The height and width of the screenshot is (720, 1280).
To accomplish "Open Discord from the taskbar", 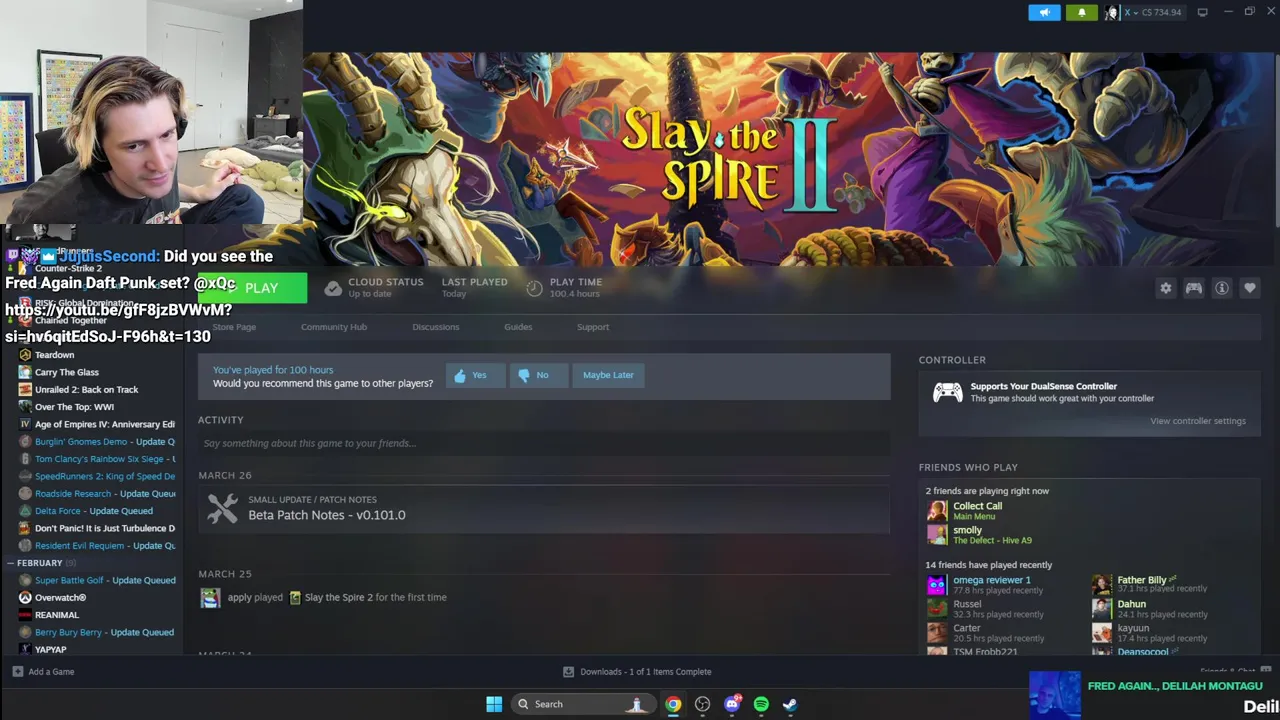I will [732, 704].
